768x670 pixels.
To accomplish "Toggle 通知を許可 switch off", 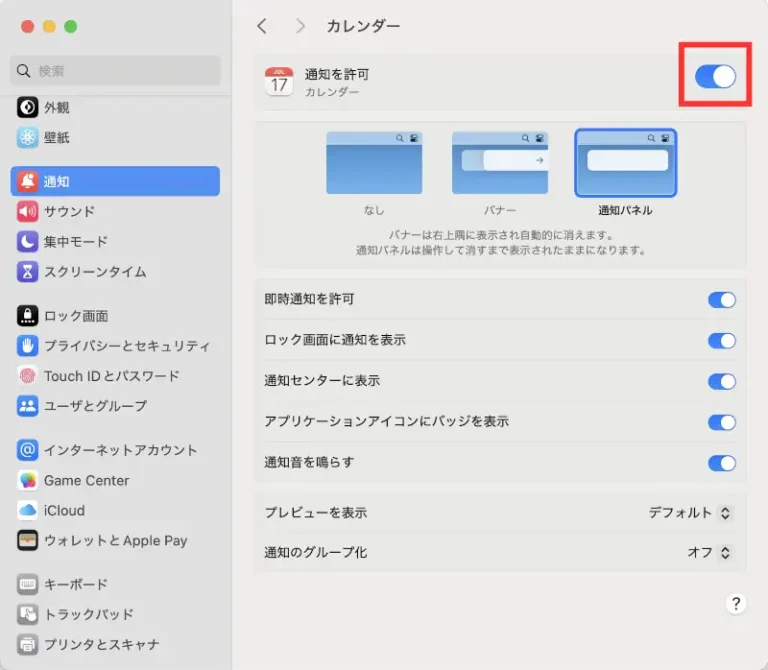I will coord(715,76).
